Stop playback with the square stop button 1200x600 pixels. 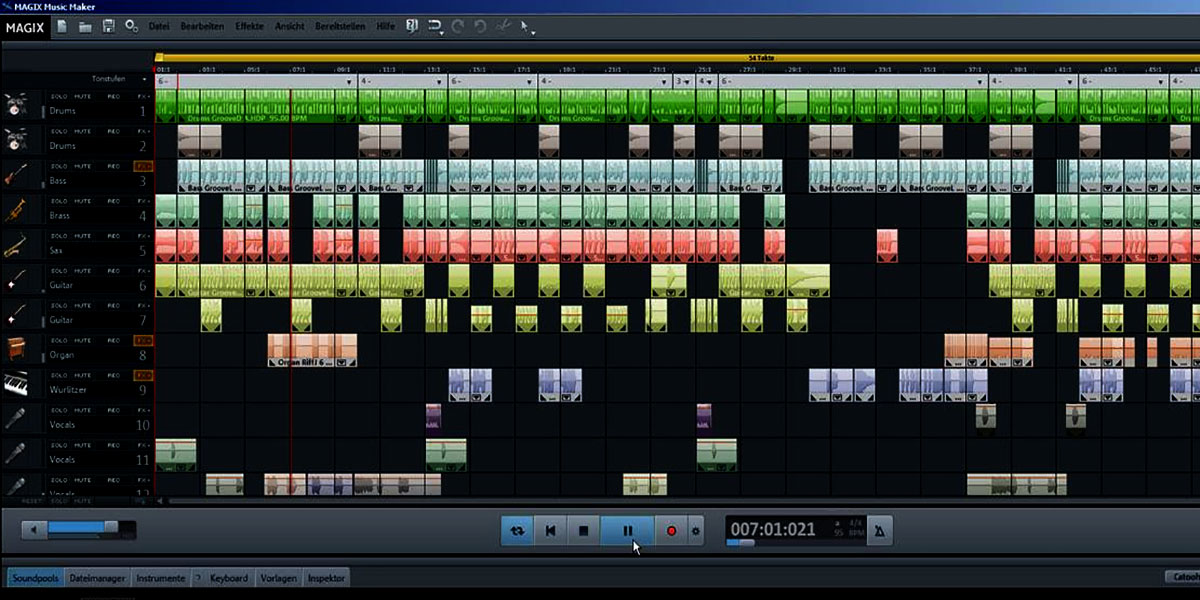point(583,531)
